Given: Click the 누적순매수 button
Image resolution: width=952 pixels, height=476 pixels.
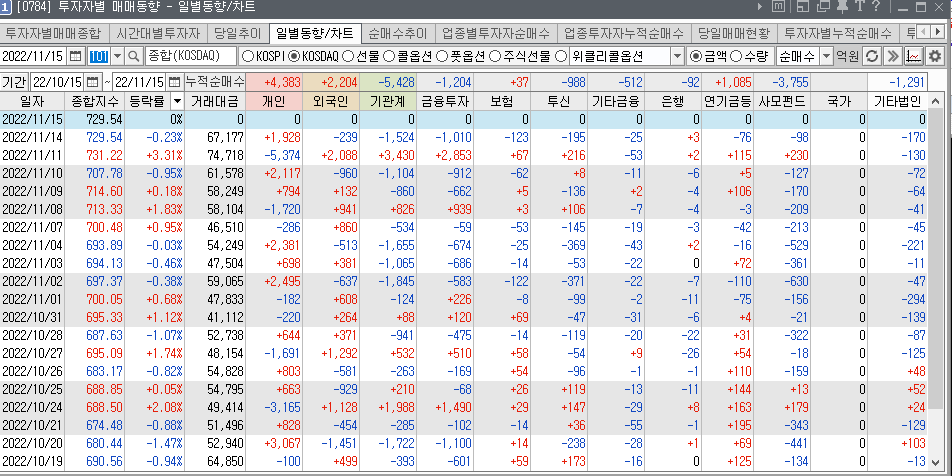Looking at the screenshot, I should tap(215, 80).
